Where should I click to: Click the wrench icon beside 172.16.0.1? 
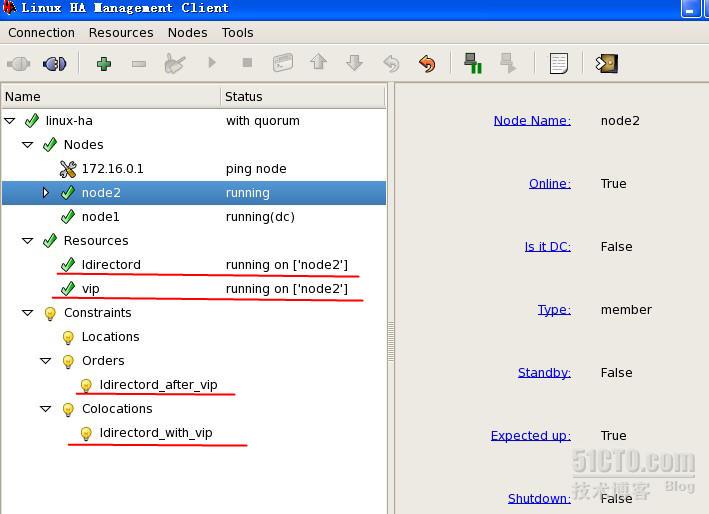coord(68,169)
